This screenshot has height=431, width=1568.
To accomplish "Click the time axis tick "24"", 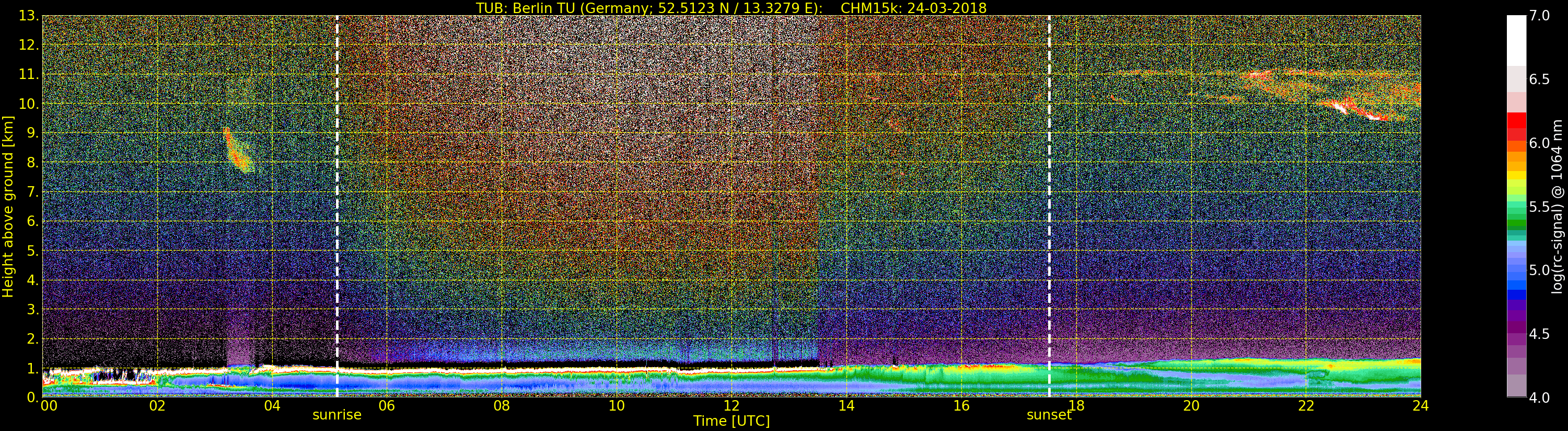I will tap(1421, 406).
